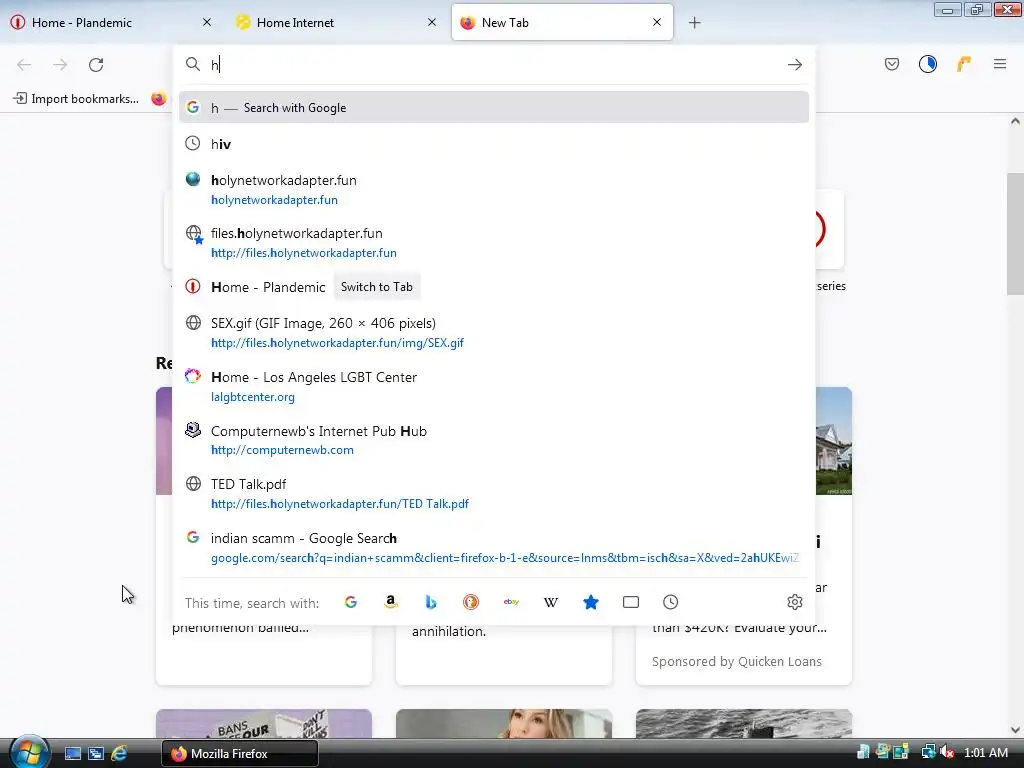The height and width of the screenshot is (768, 1024).
Task: Click the 1:01 AM taskbar clock
Action: pos(985,753)
